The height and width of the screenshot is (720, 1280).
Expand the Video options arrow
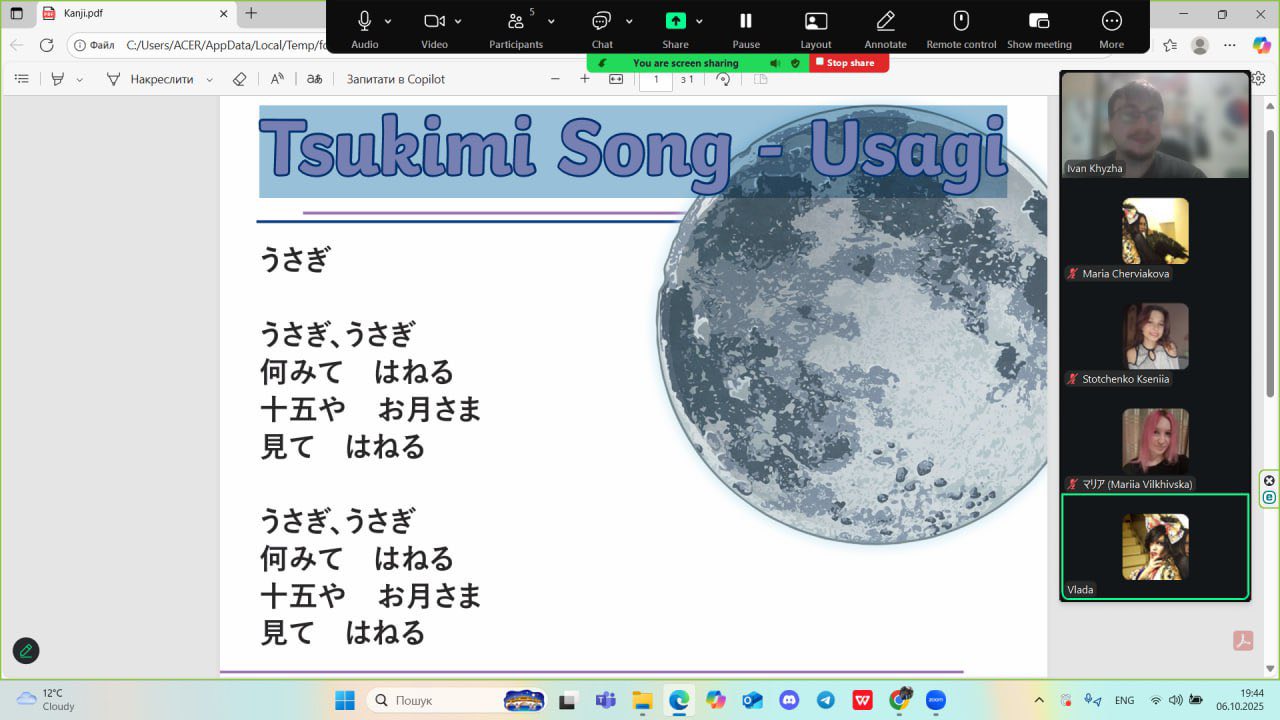pyautogui.click(x=458, y=21)
